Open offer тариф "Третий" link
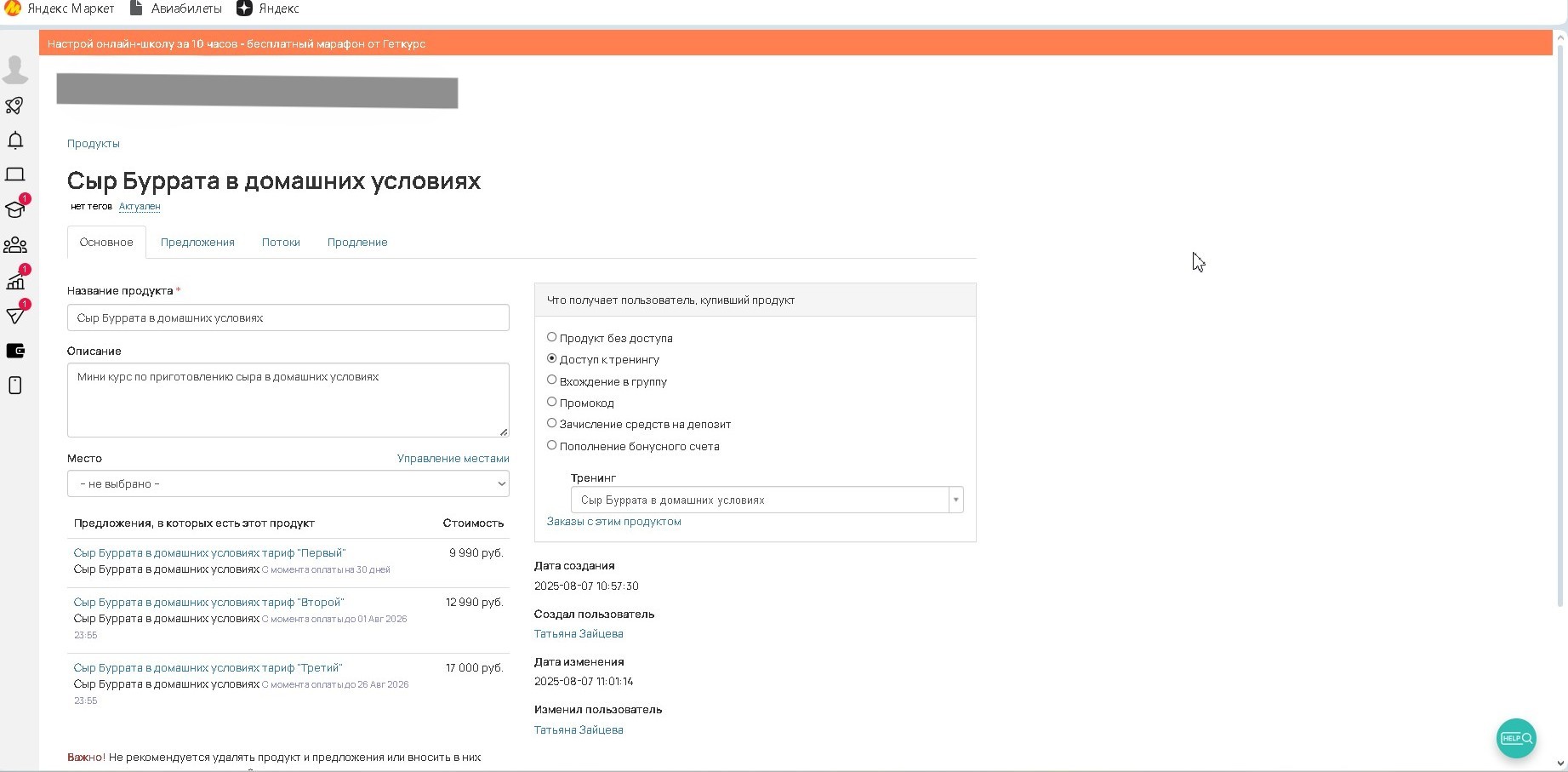The image size is (1568, 772). 208,667
